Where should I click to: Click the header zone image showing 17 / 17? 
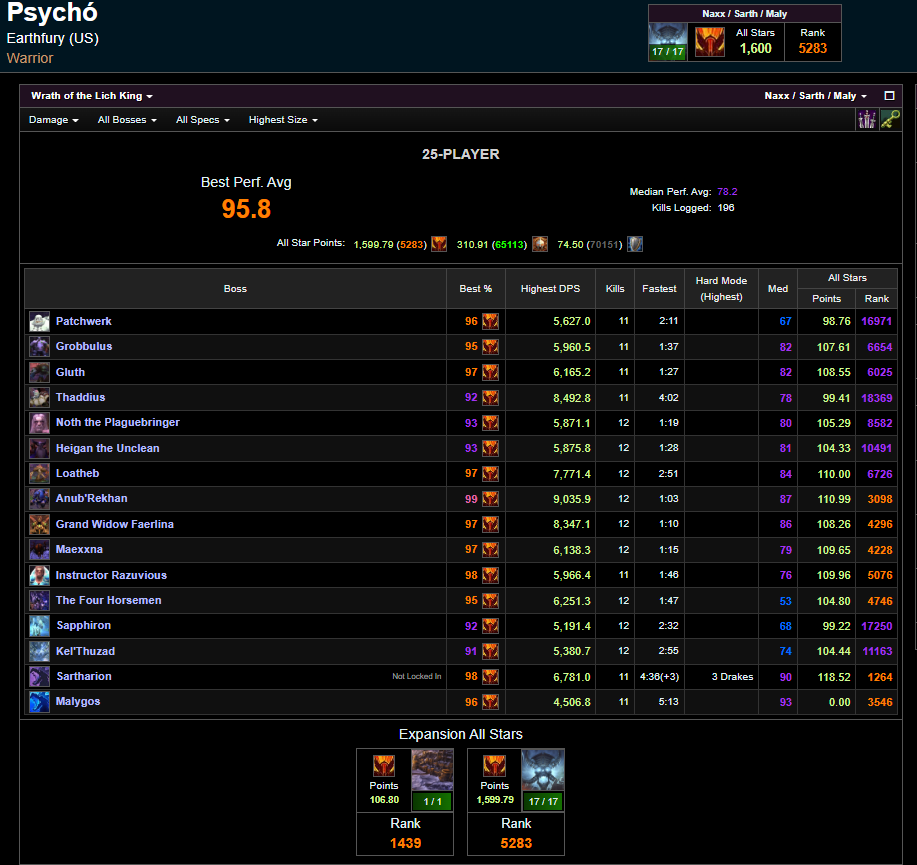[668, 42]
